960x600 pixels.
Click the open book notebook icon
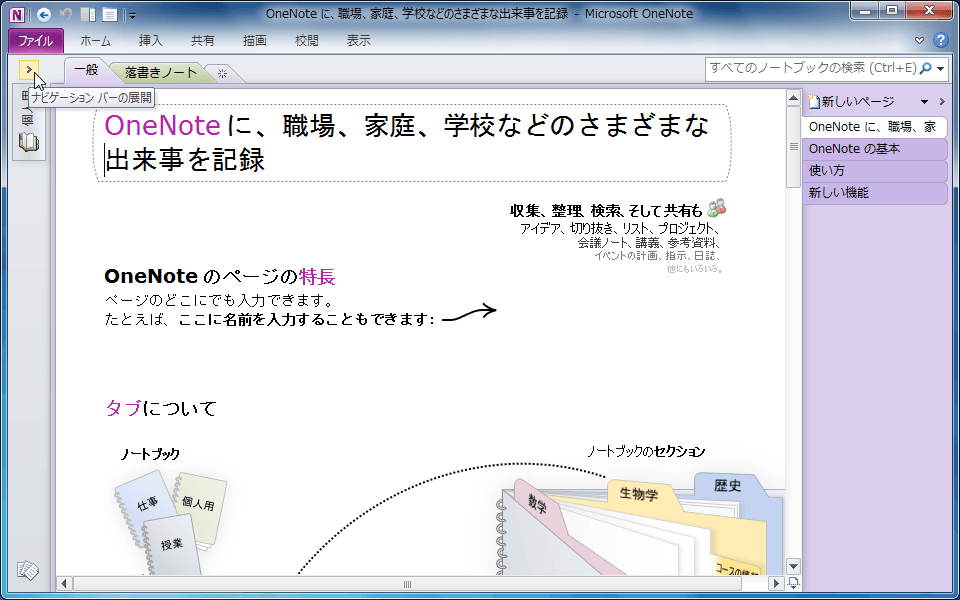click(x=28, y=143)
